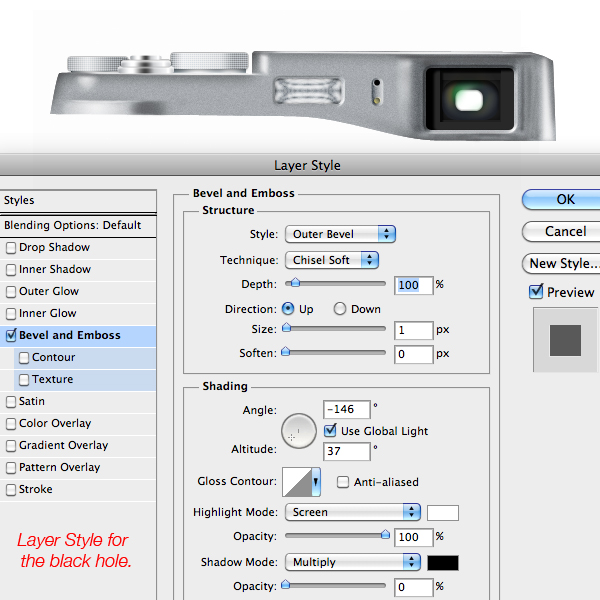Screen dimensions: 600x600
Task: Click the Shadow Opacity slider handle
Action: [285, 584]
